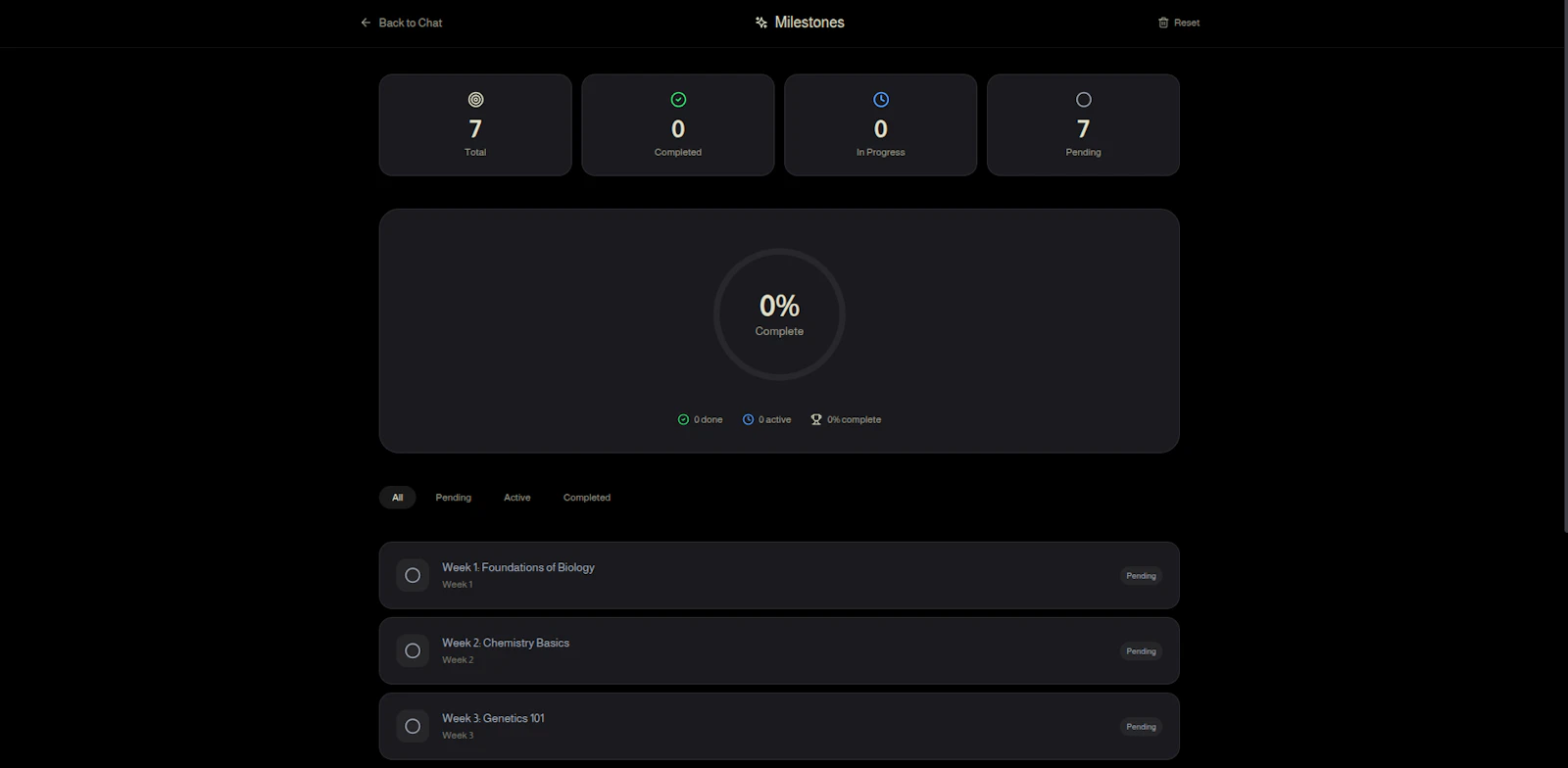Click the 0 In Progress count

(881, 128)
